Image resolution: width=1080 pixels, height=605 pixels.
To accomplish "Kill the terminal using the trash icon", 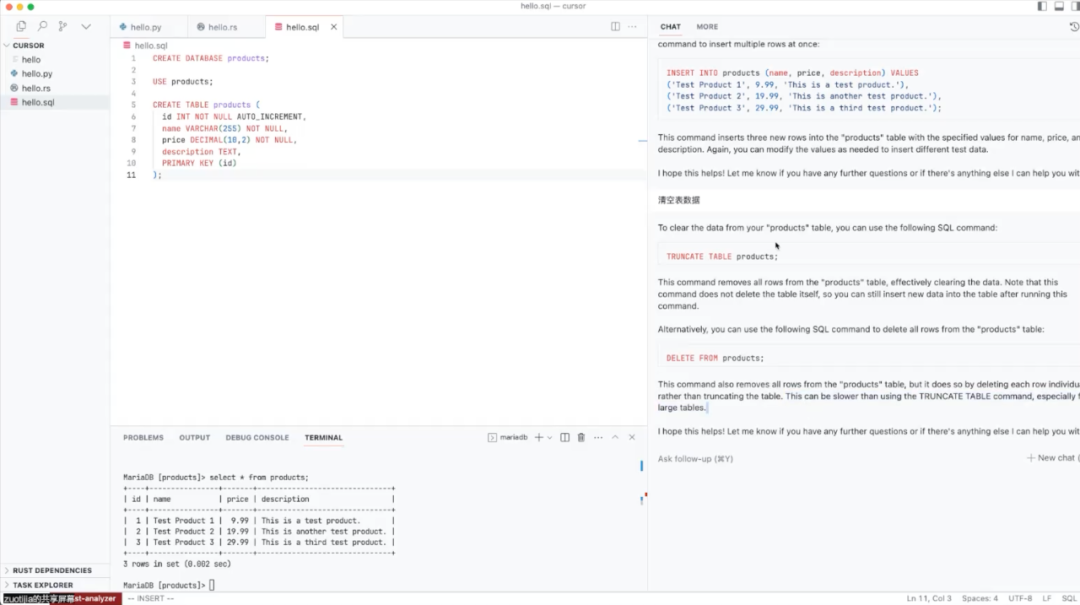I will [x=581, y=437].
